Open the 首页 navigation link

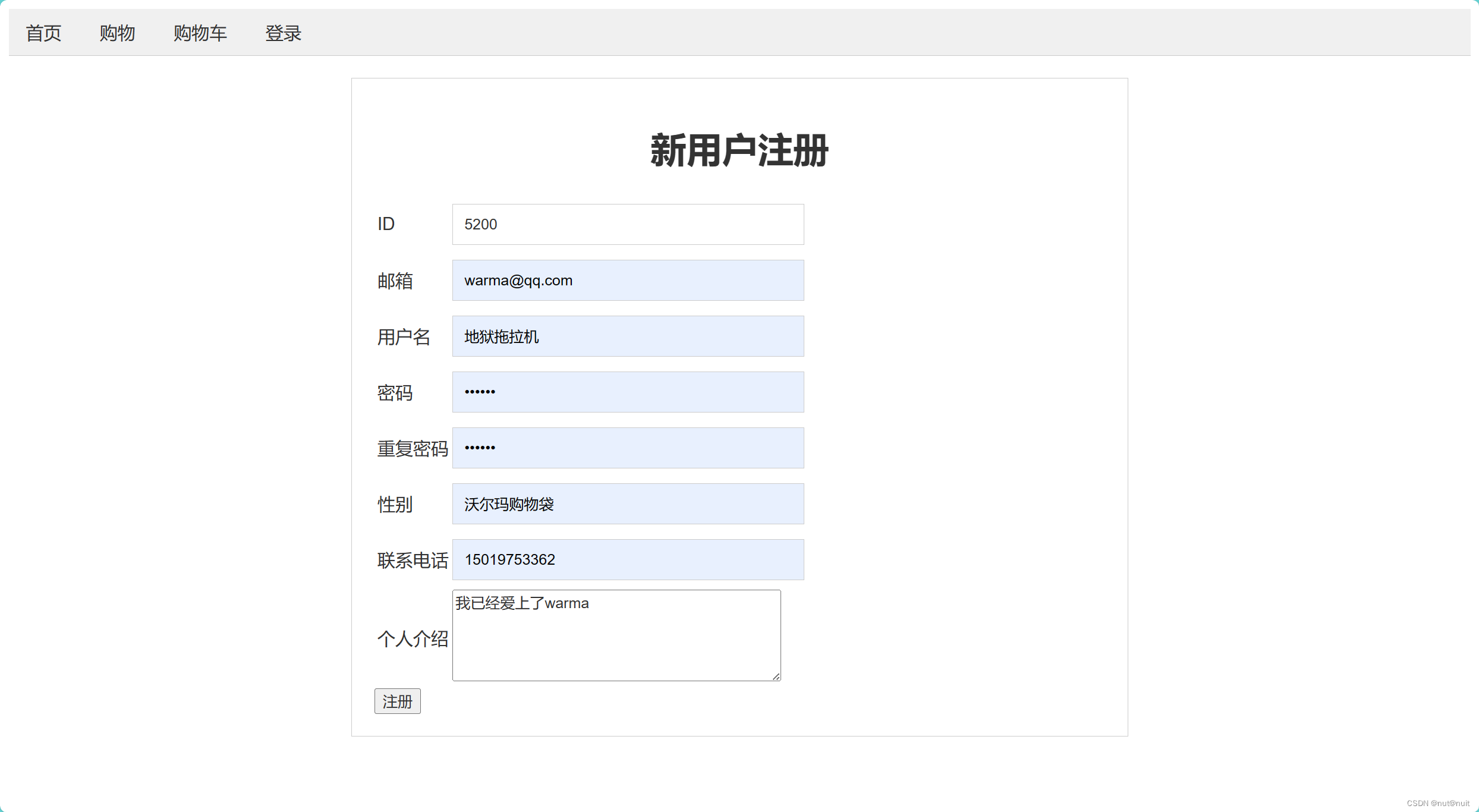pos(43,33)
